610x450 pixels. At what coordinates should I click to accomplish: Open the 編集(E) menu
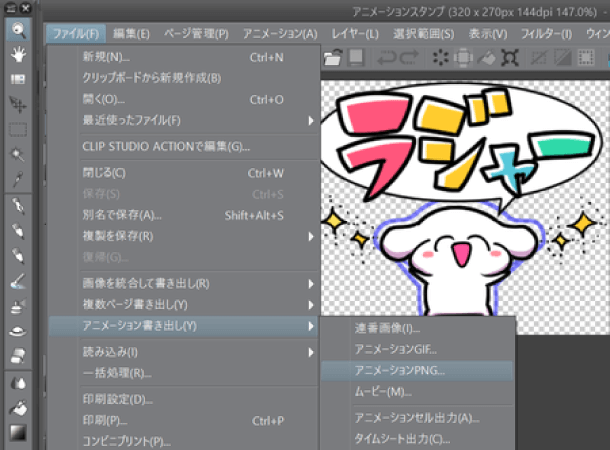pos(131,33)
